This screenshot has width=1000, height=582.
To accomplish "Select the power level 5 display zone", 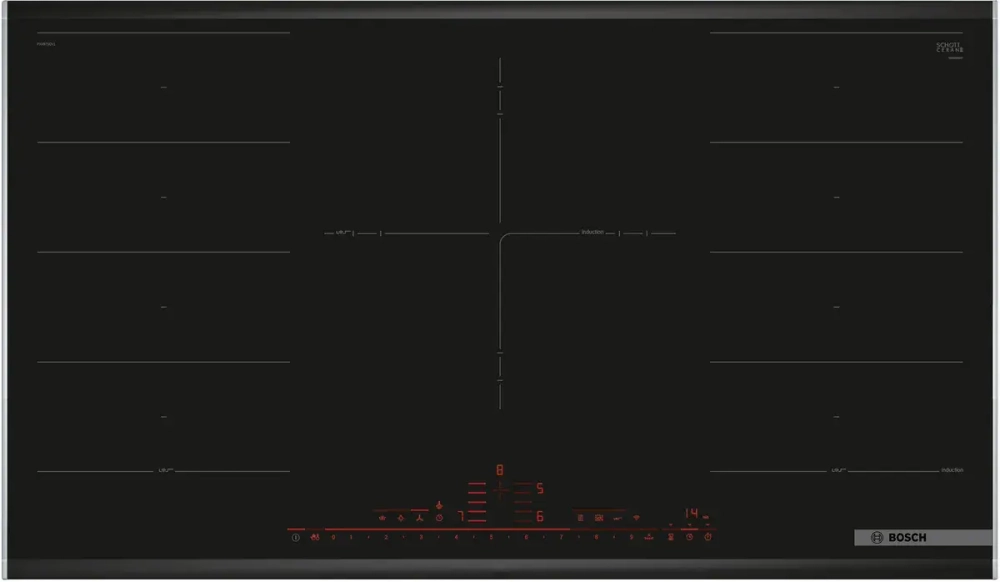I will pos(539,489).
